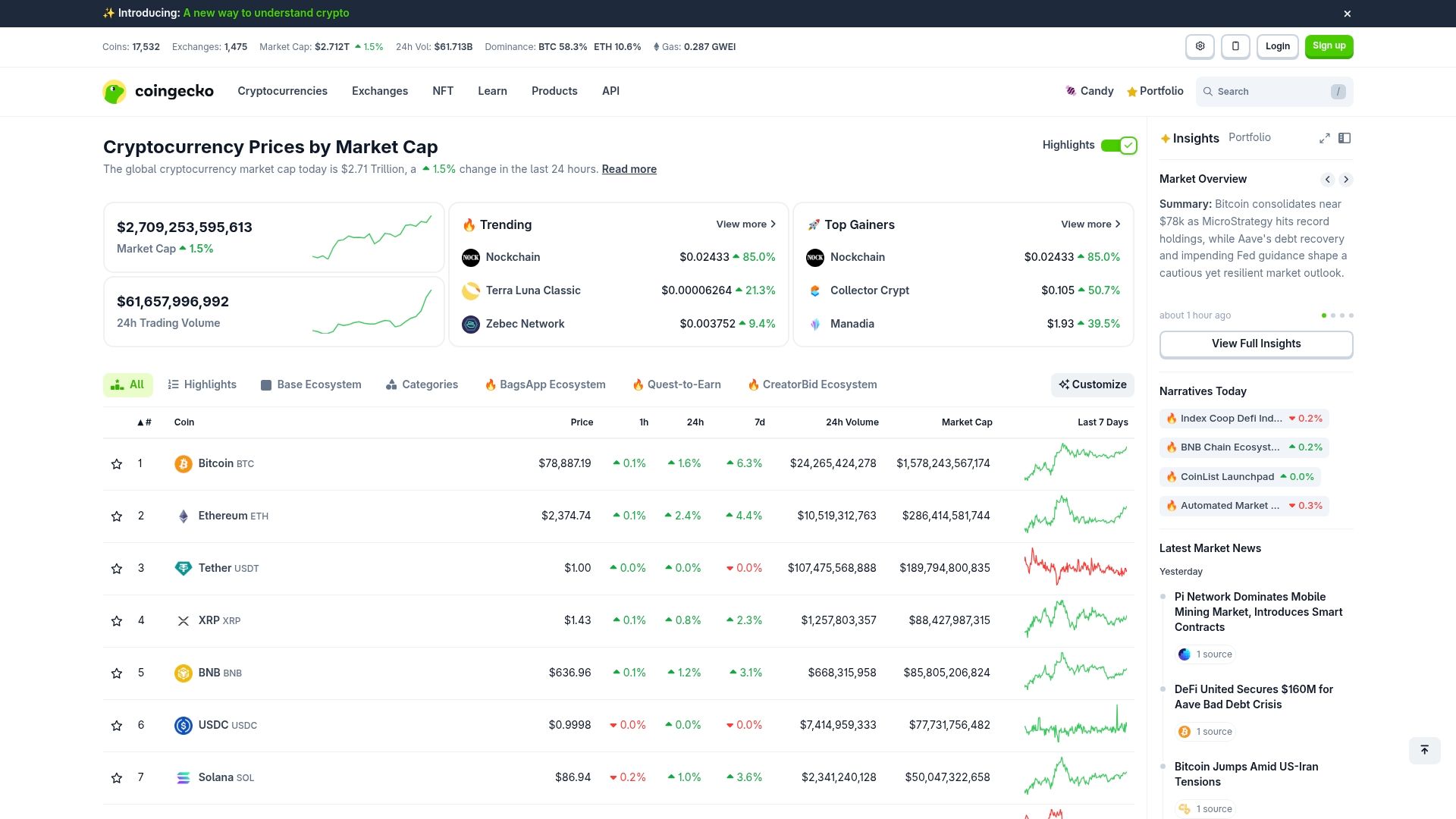1456x819 pixels.
Task: Sort table by rank number column
Action: pyautogui.click(x=144, y=422)
